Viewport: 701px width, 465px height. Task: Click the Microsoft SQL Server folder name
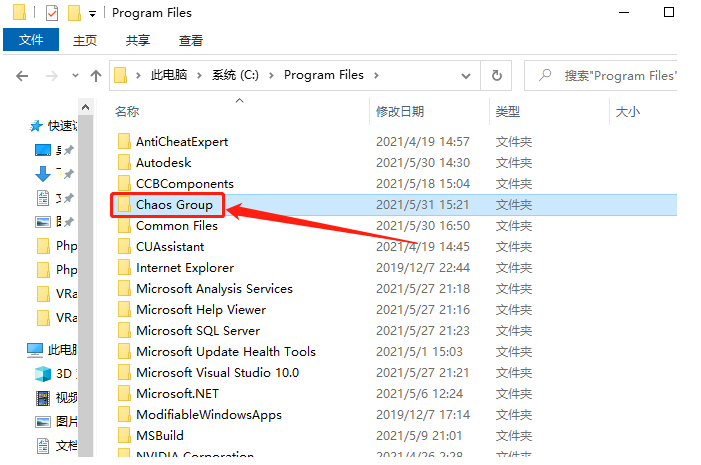(x=198, y=330)
